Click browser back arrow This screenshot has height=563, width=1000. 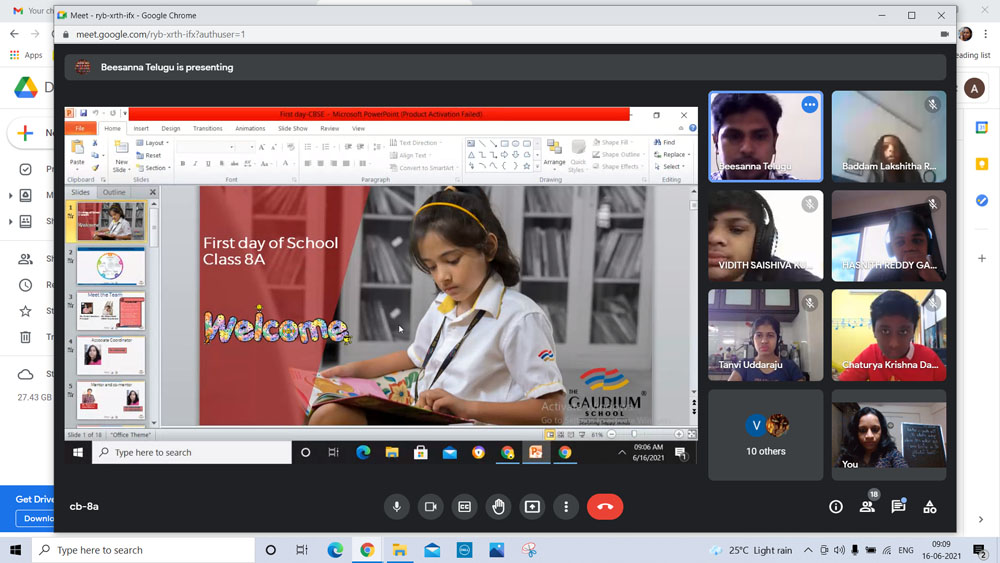pos(15,34)
